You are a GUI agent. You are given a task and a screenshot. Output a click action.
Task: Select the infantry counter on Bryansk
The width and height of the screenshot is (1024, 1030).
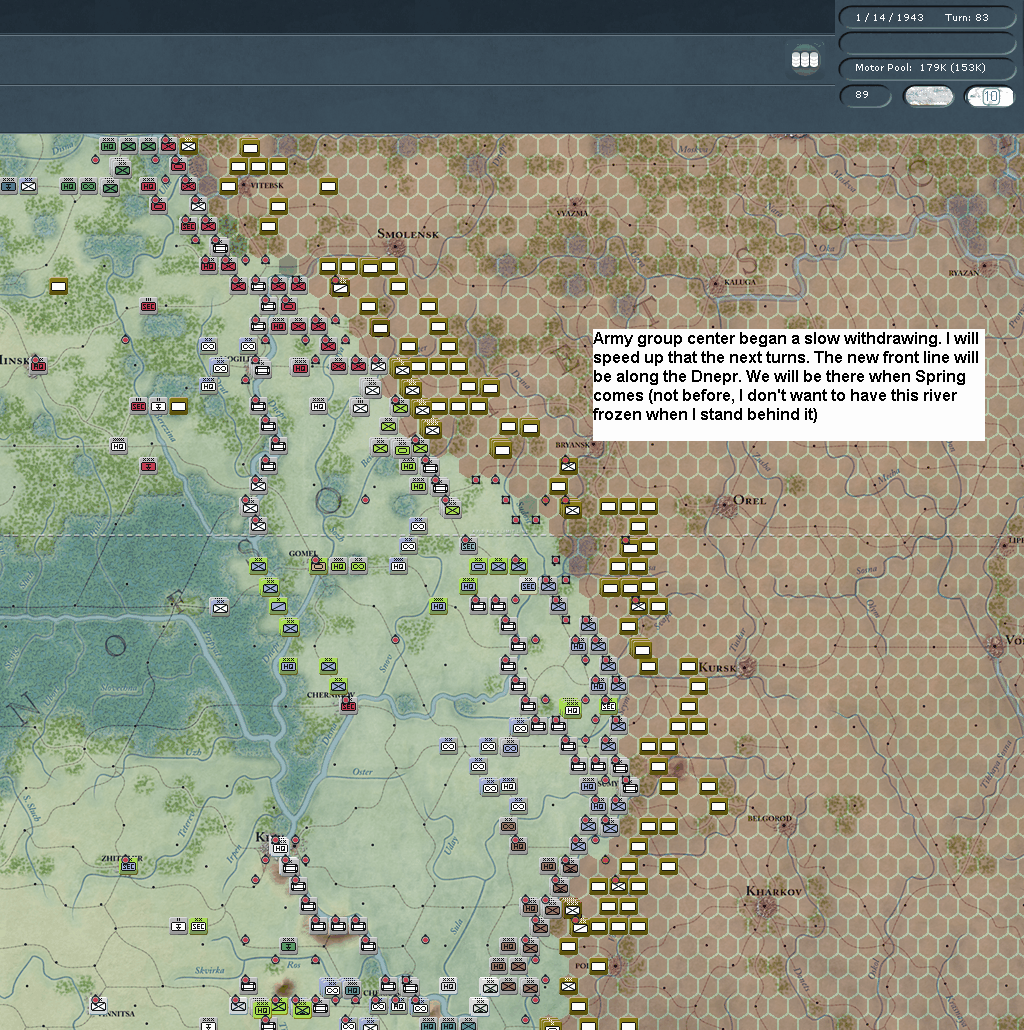(568, 466)
